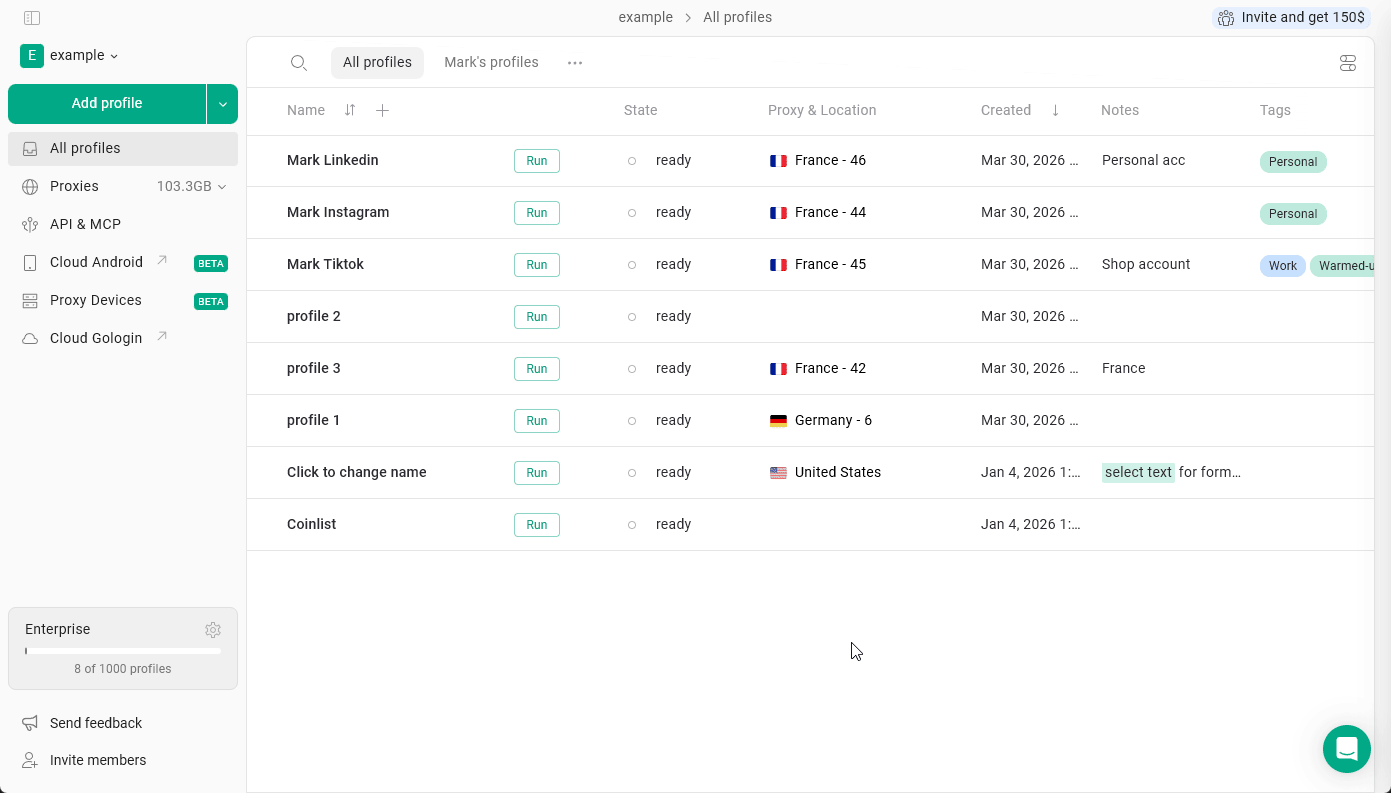
Task: Switch to Mark's profiles tab
Action: tap(491, 62)
